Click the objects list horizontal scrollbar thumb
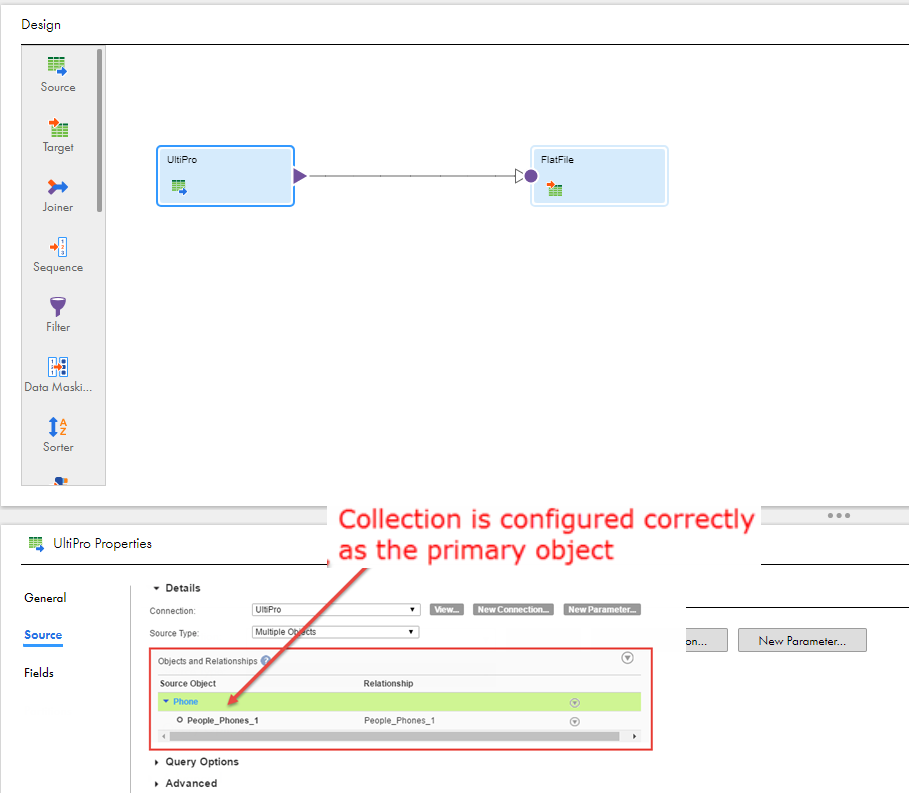The height and width of the screenshot is (793, 909). (x=395, y=736)
